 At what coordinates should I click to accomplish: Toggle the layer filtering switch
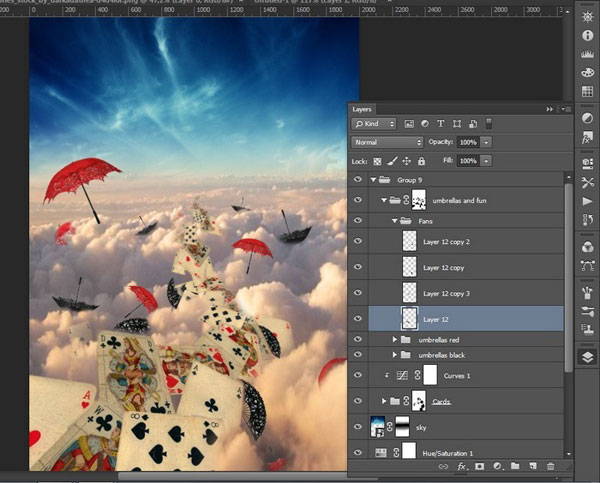(489, 123)
